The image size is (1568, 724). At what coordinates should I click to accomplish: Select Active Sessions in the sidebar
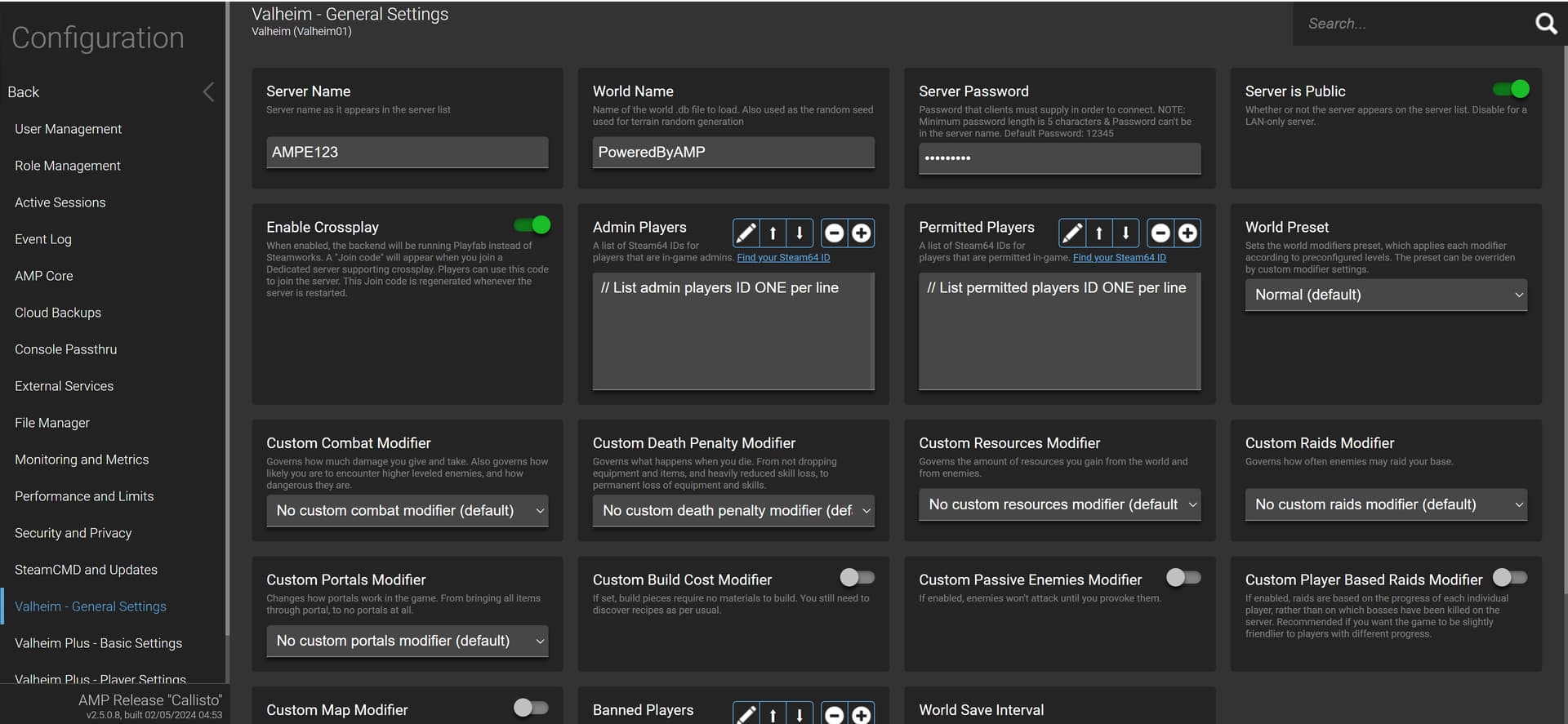[60, 202]
